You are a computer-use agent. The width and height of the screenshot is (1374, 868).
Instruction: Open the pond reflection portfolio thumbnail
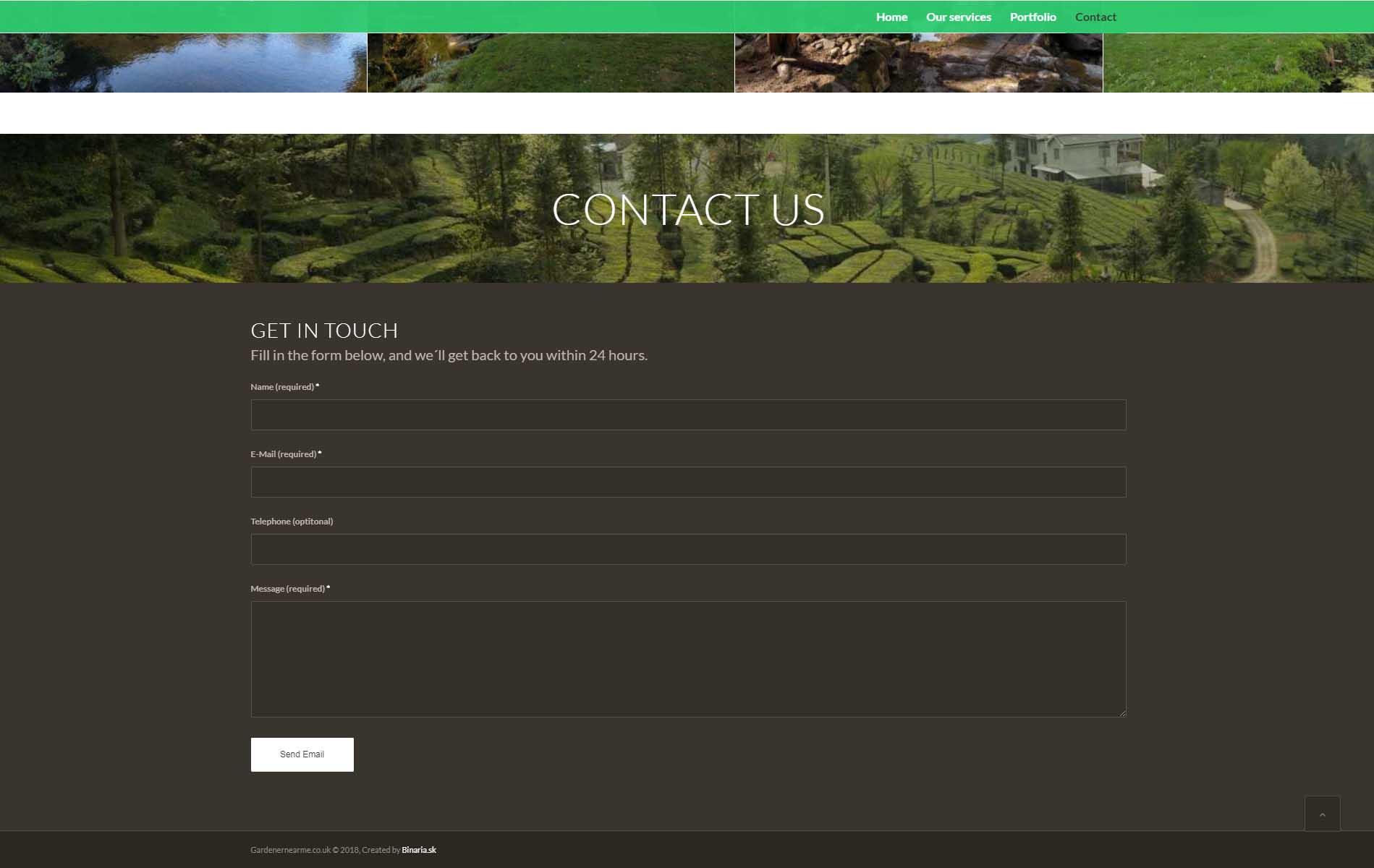point(183,63)
